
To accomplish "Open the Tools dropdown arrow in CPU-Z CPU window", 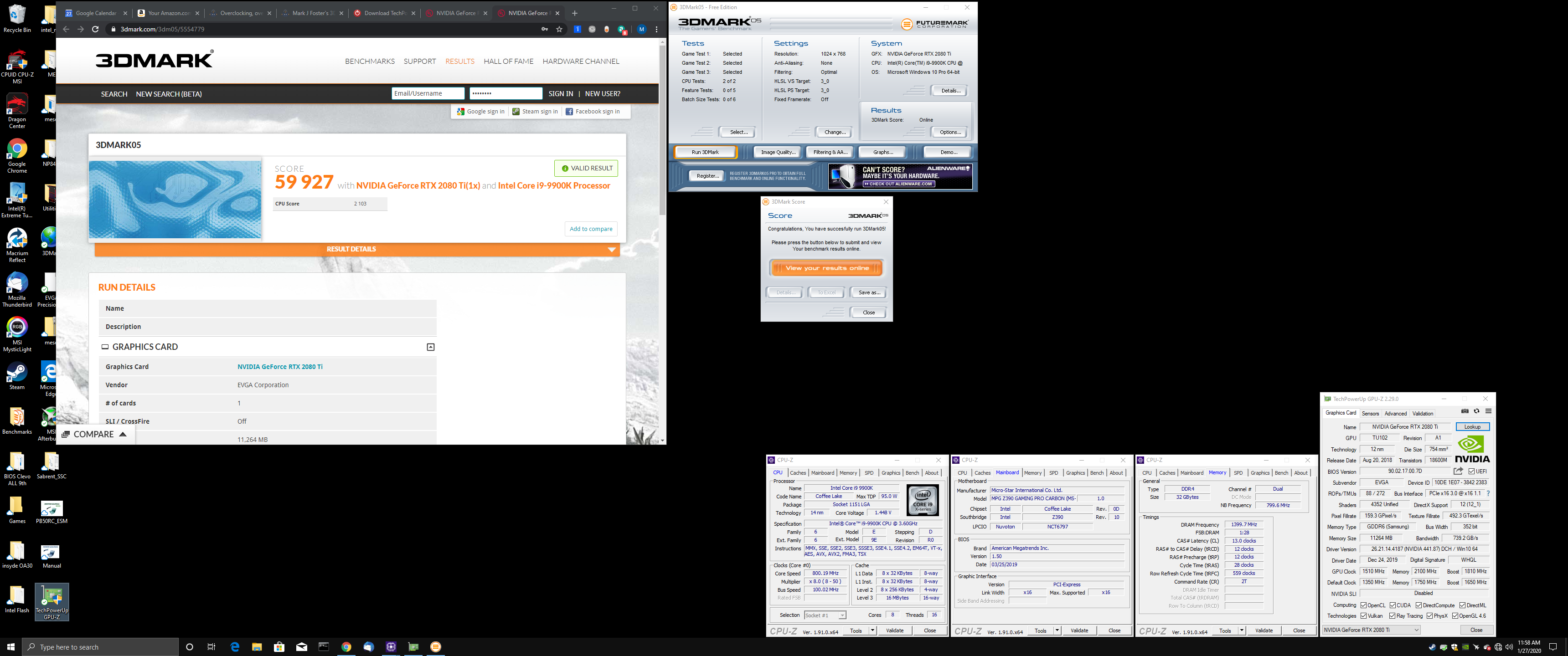I will pyautogui.click(x=873, y=630).
